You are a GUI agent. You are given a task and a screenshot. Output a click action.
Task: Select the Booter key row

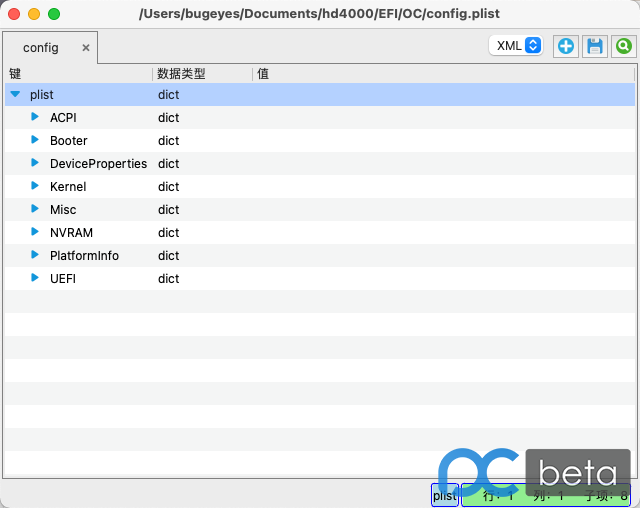(320, 140)
